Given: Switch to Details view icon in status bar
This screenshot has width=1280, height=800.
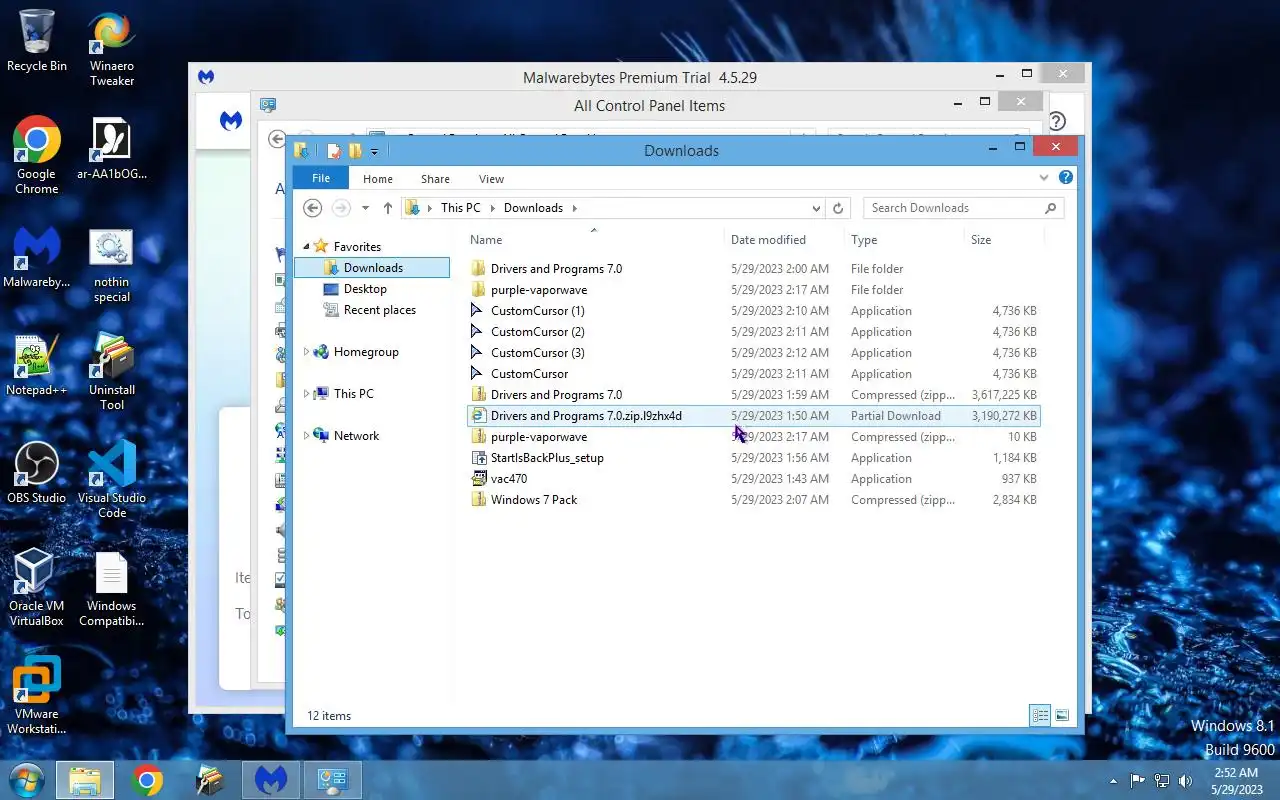Looking at the screenshot, I should [x=1040, y=715].
